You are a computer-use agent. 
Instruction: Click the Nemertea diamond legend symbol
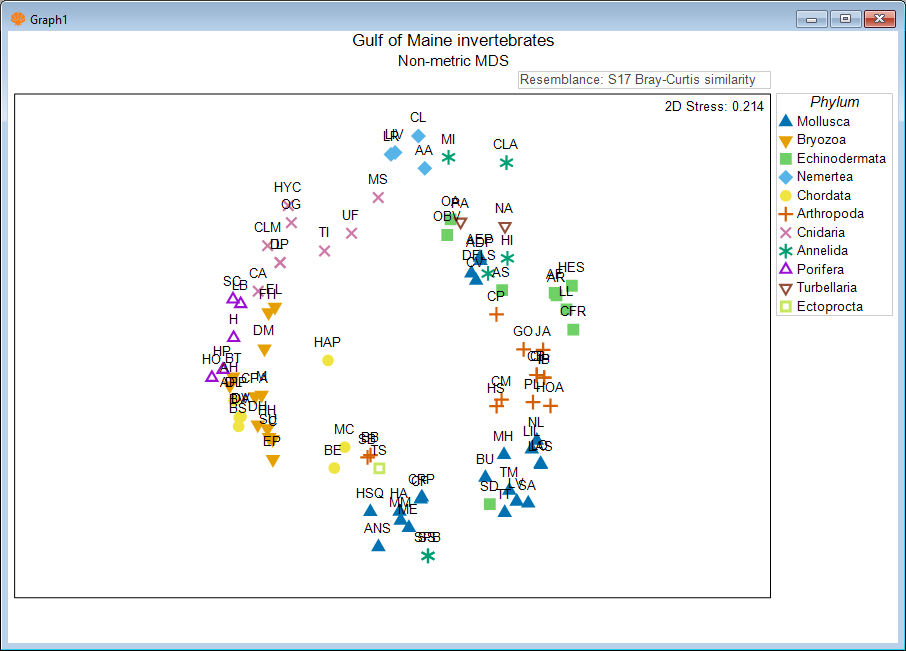point(786,177)
